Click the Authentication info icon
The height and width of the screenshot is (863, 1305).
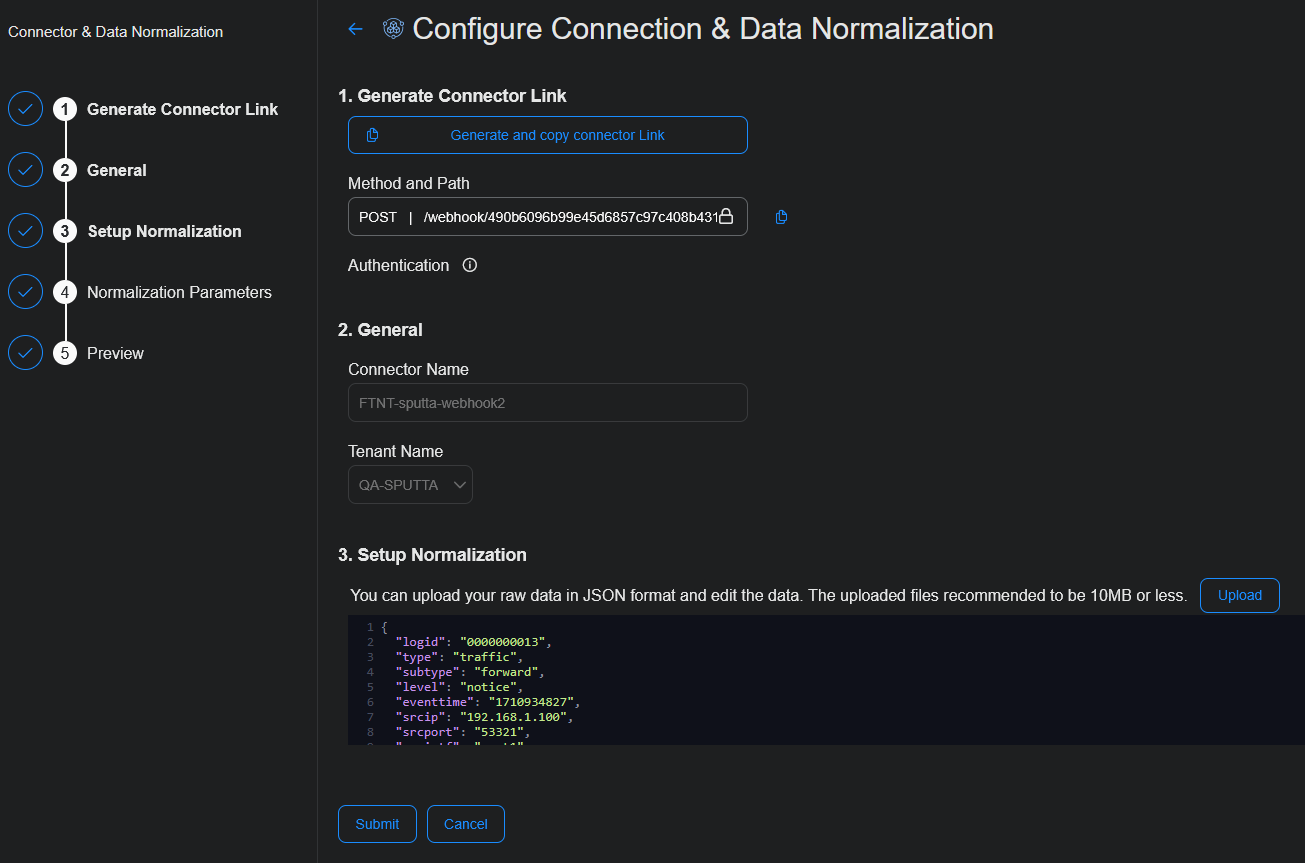(x=470, y=265)
